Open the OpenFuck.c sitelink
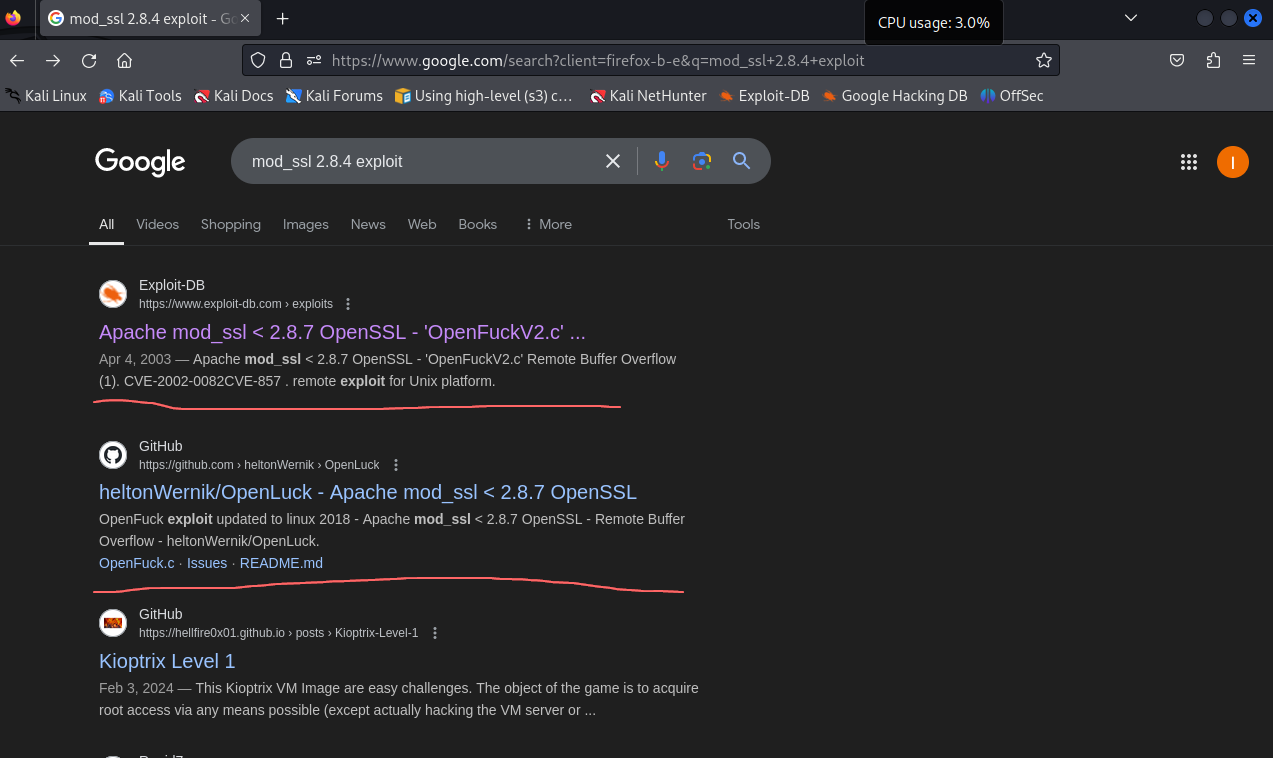1273x758 pixels. click(x=137, y=563)
